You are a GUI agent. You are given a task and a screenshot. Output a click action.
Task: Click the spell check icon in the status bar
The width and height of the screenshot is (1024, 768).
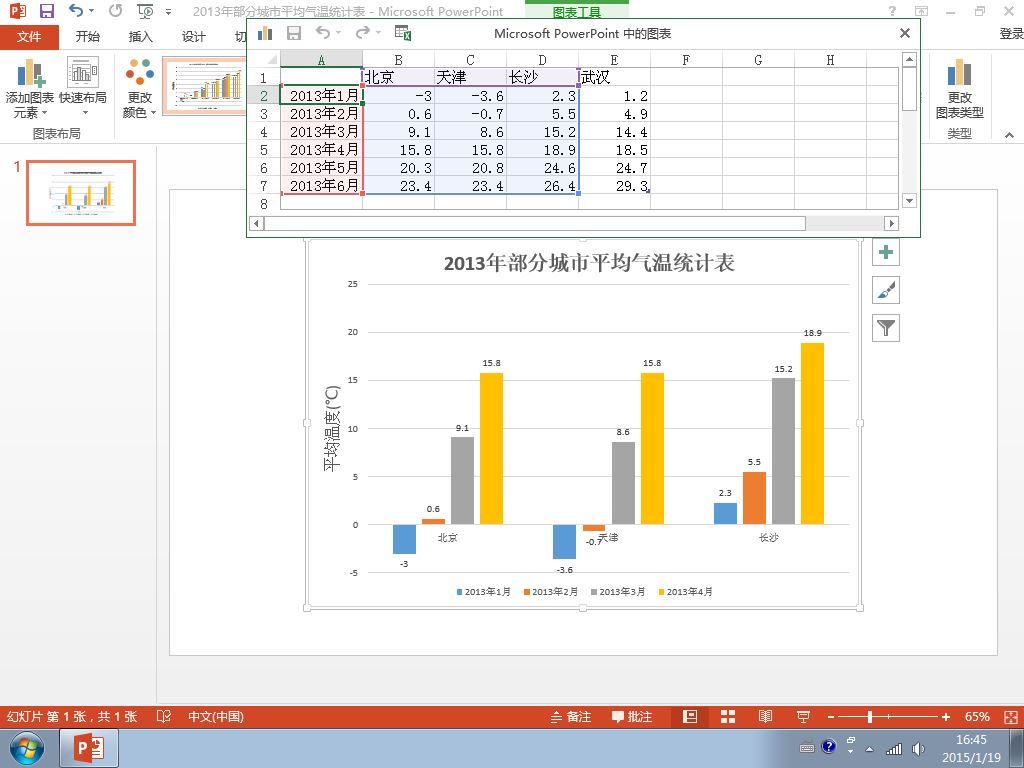click(164, 716)
